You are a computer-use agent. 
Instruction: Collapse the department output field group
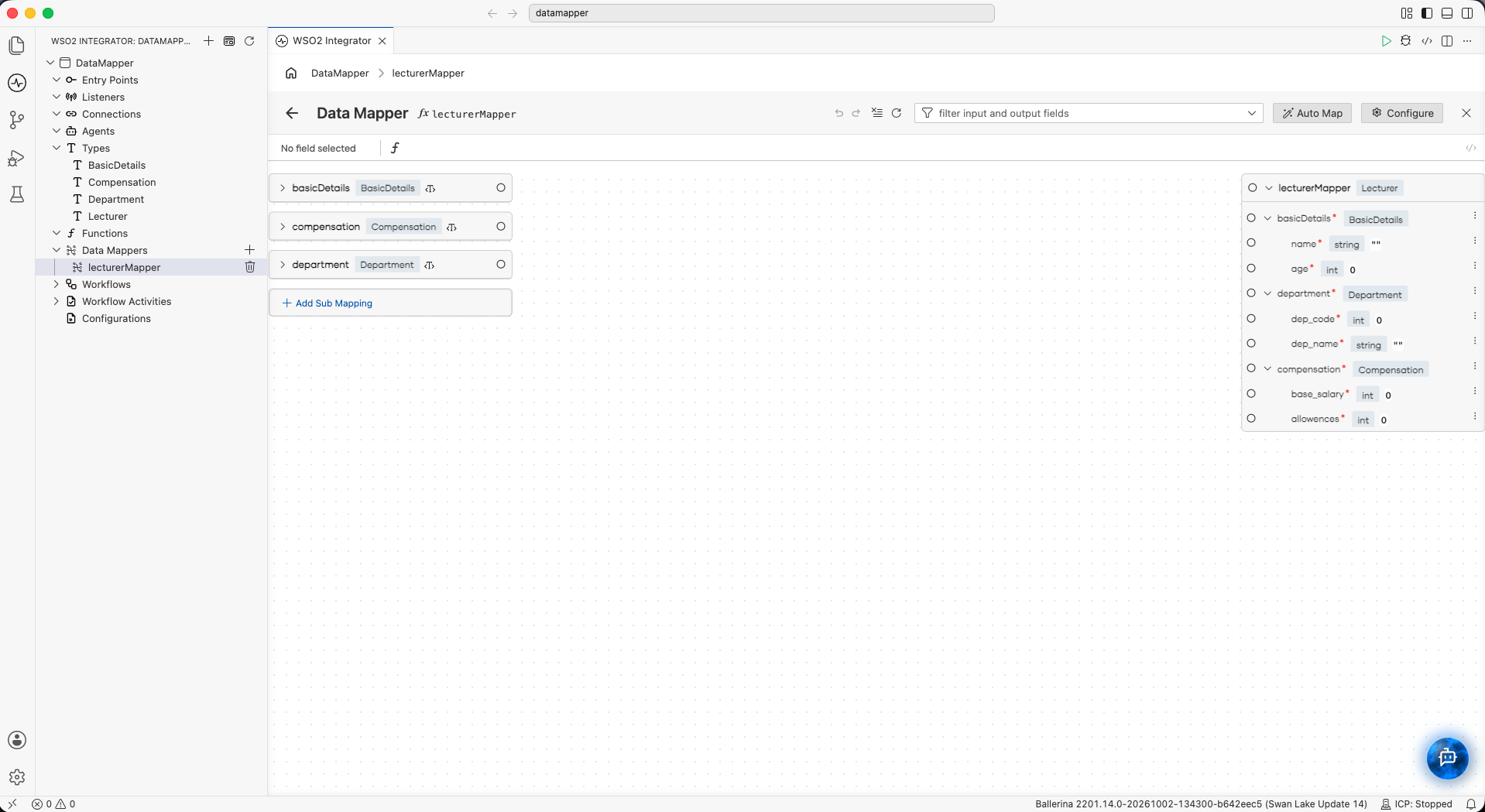[1267, 293]
